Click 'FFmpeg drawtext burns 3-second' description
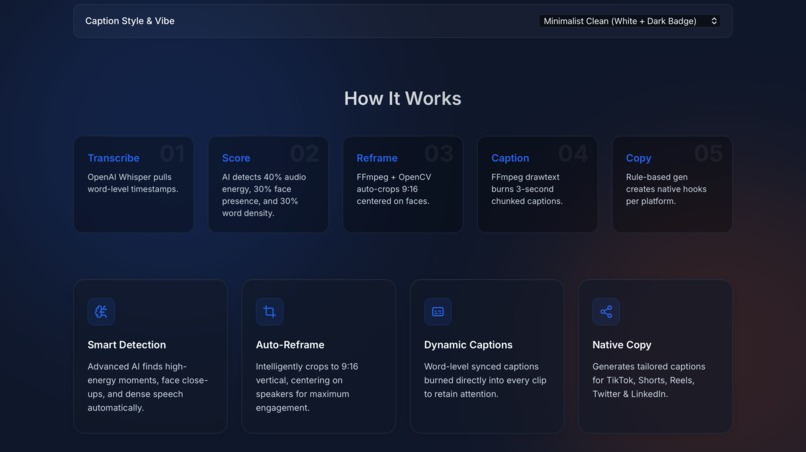The width and height of the screenshot is (806, 452). [527, 189]
